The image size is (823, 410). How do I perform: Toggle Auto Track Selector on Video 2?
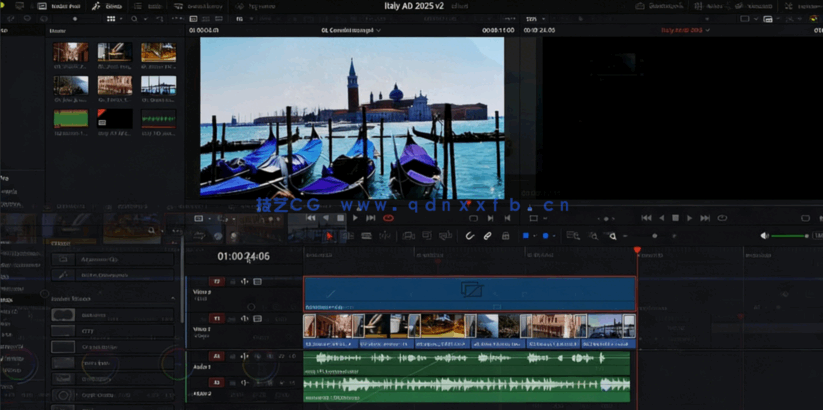click(x=245, y=282)
